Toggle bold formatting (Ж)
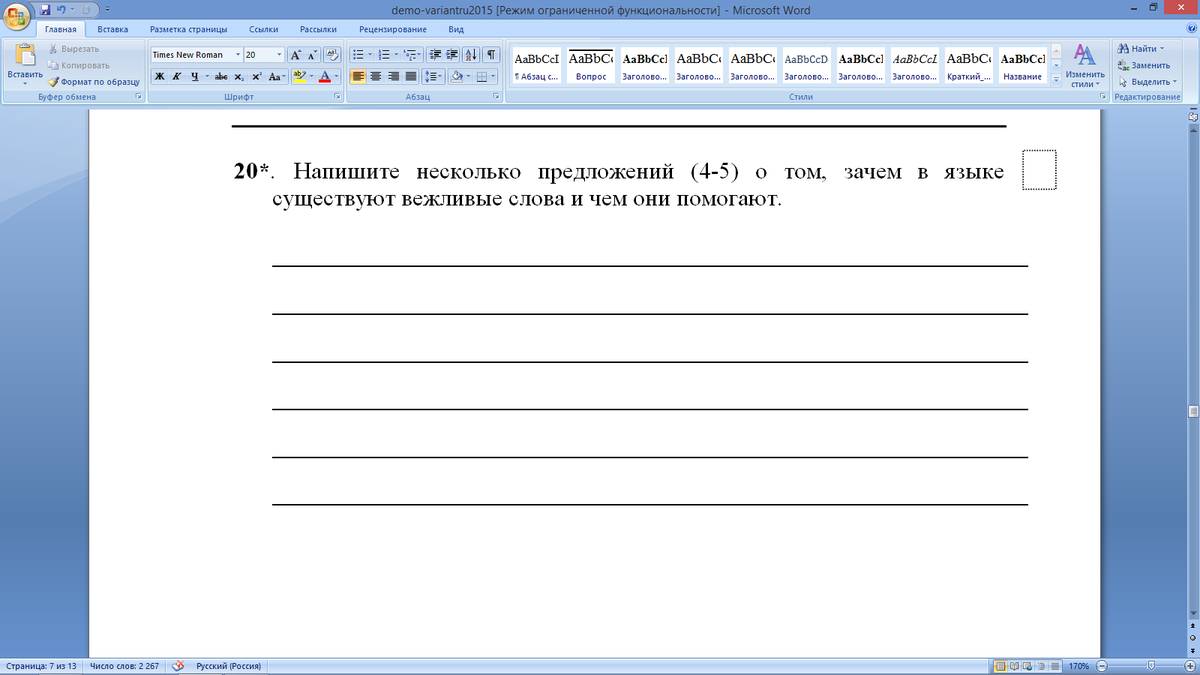This screenshot has height=675, width=1200. click(160, 77)
